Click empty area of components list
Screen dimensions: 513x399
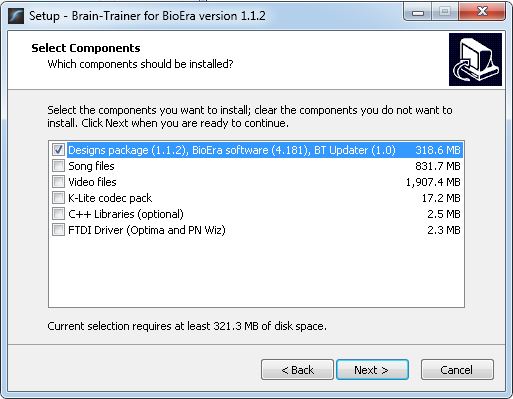pos(256,272)
